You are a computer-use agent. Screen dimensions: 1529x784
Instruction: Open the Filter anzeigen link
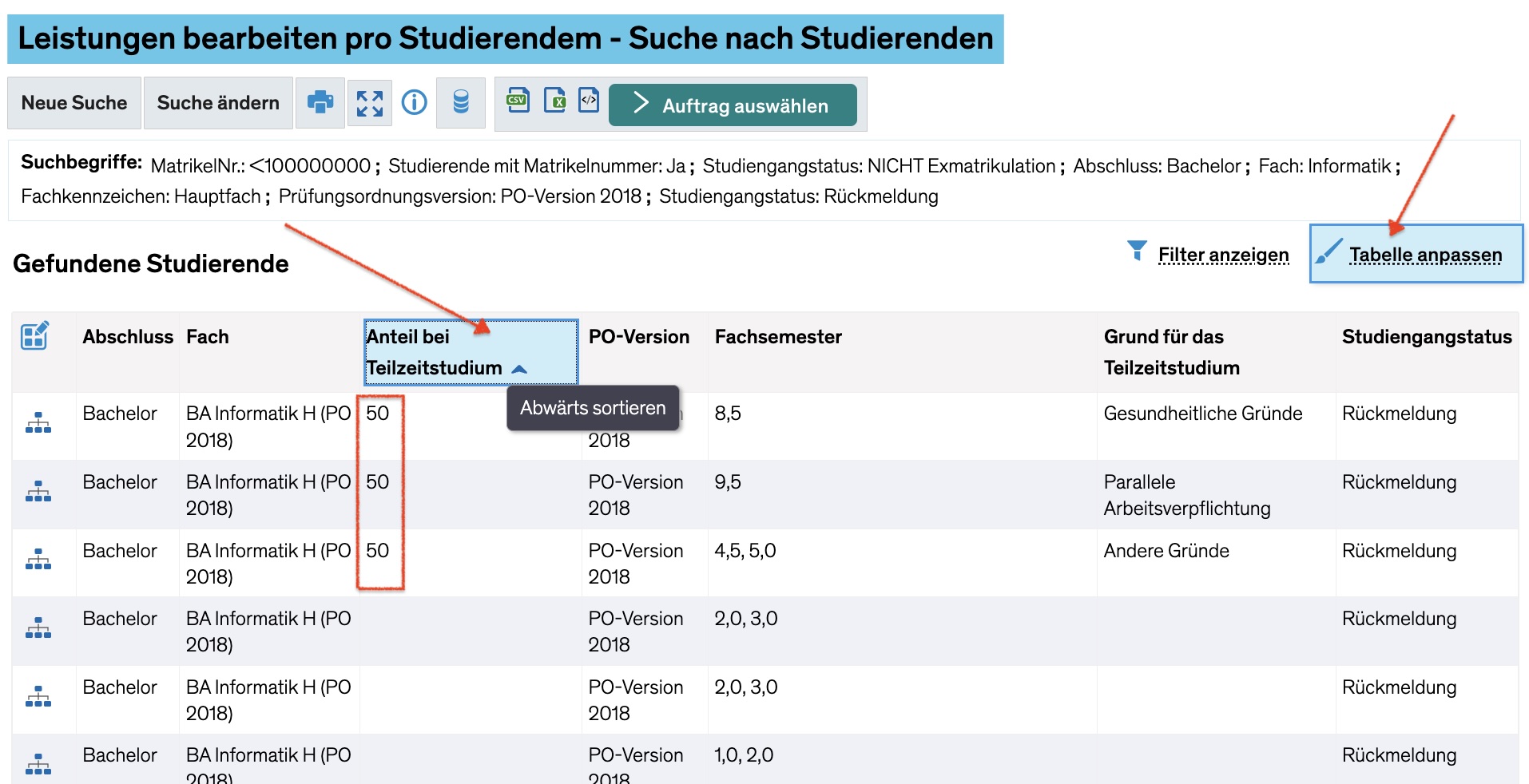1223,255
